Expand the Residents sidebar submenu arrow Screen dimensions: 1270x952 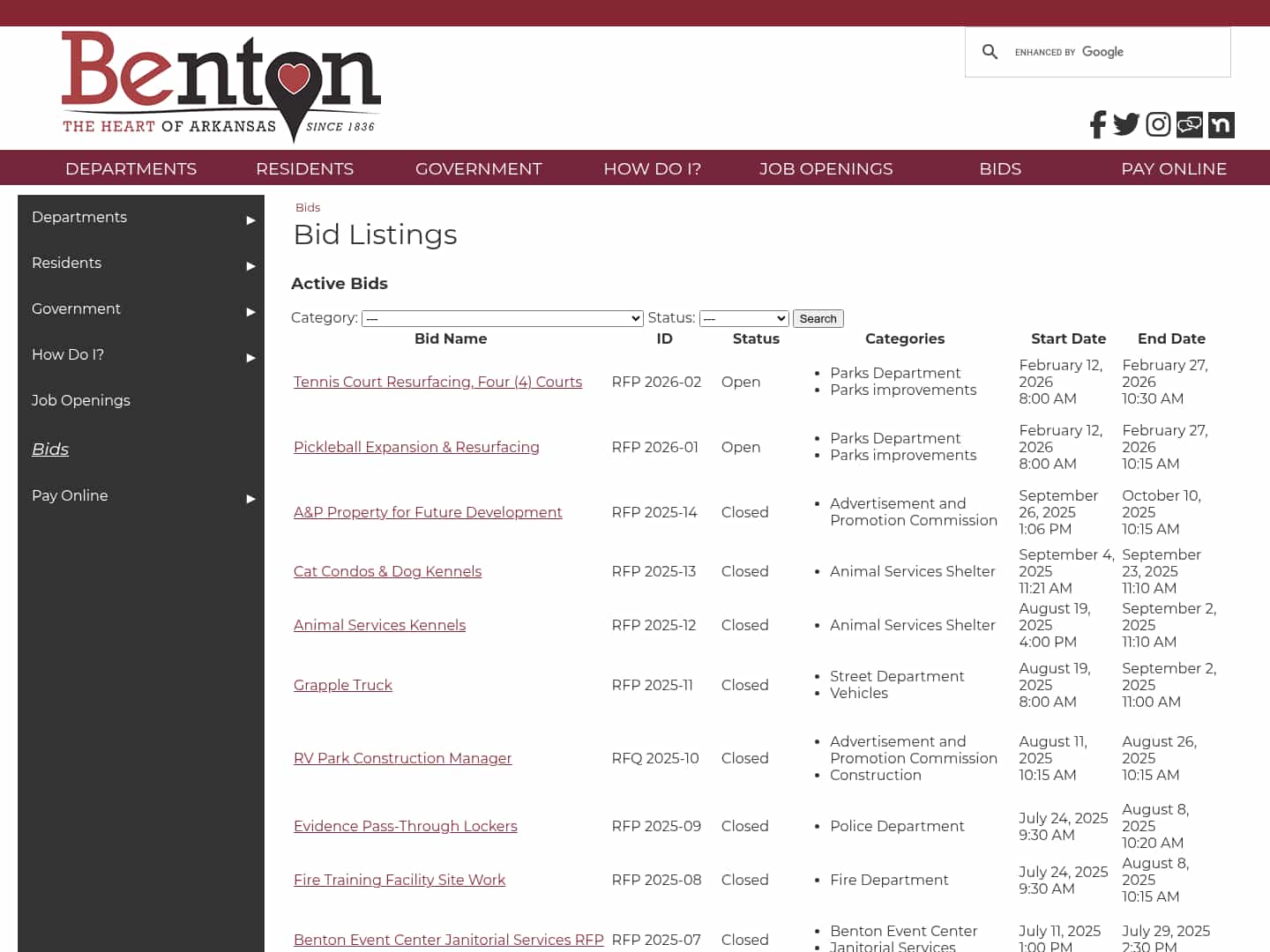[250, 266]
